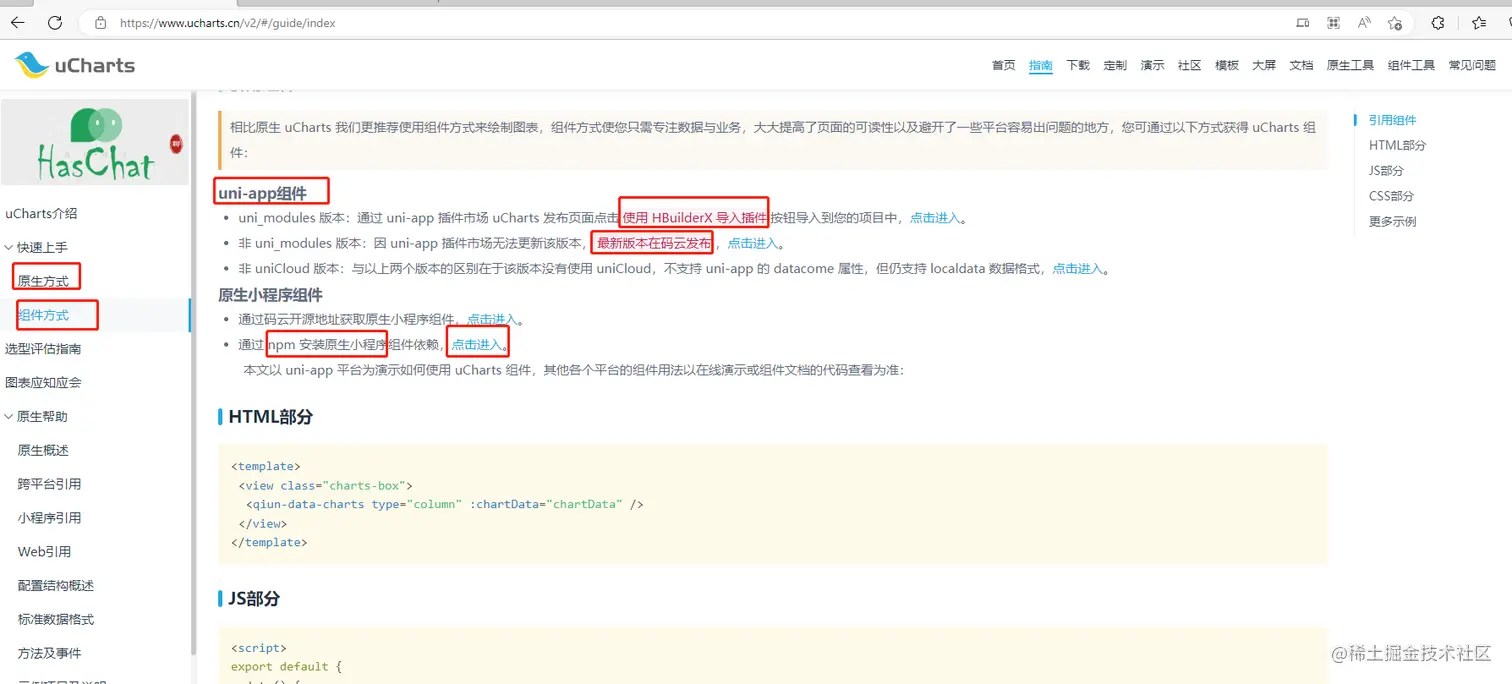The height and width of the screenshot is (684, 1512).
Task: Open 小程序引用 in sidebar
Action: tap(49, 518)
